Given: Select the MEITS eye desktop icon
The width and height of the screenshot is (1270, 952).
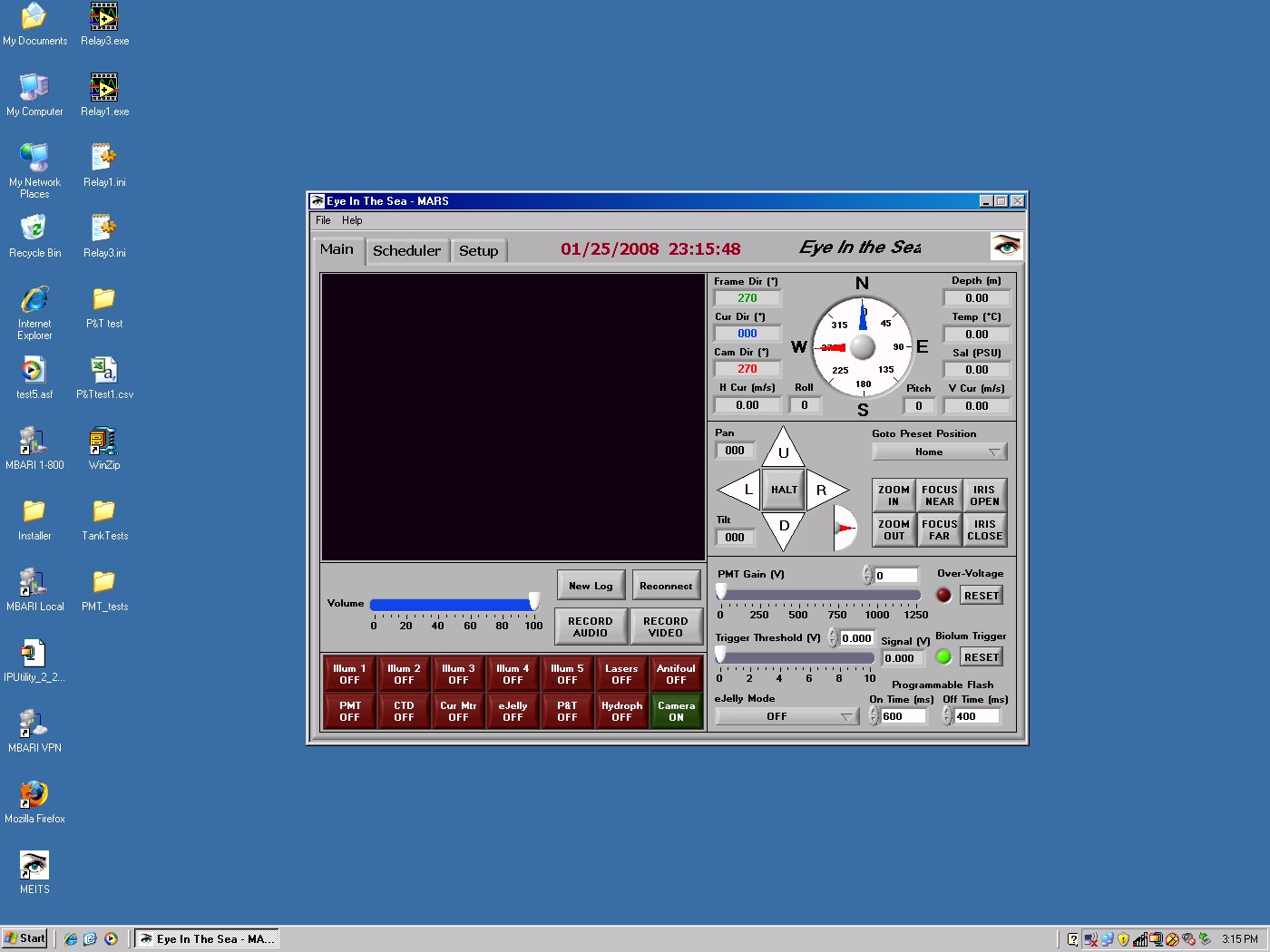Looking at the screenshot, I should point(34,873).
